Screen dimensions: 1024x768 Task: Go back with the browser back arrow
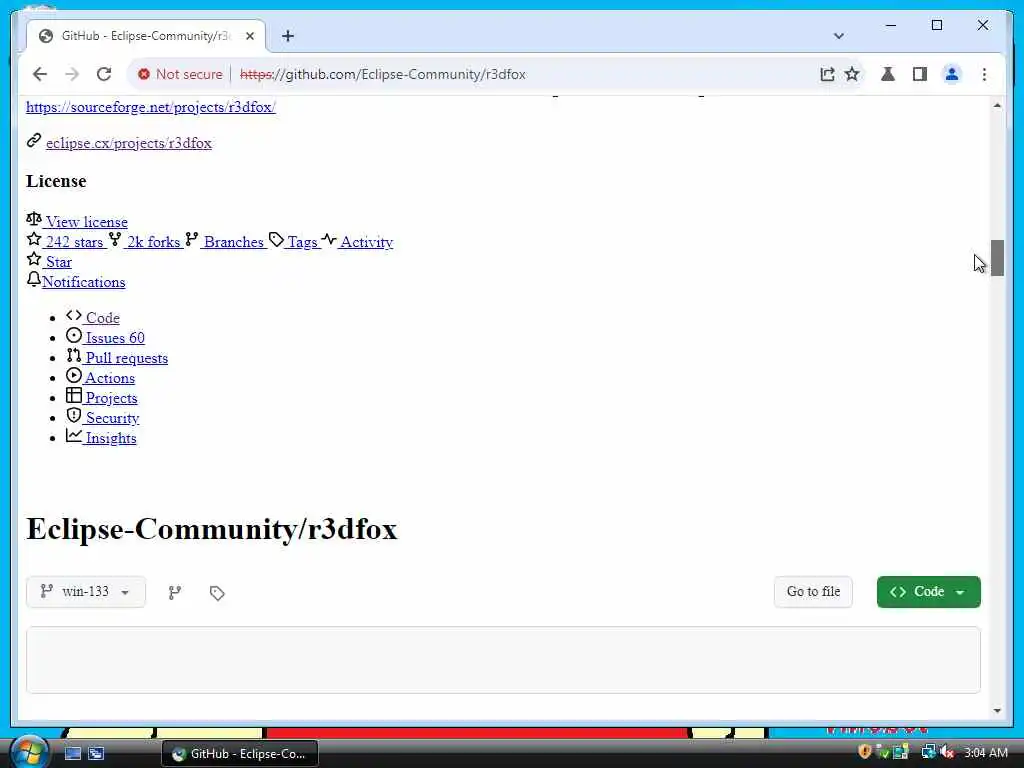coord(40,74)
